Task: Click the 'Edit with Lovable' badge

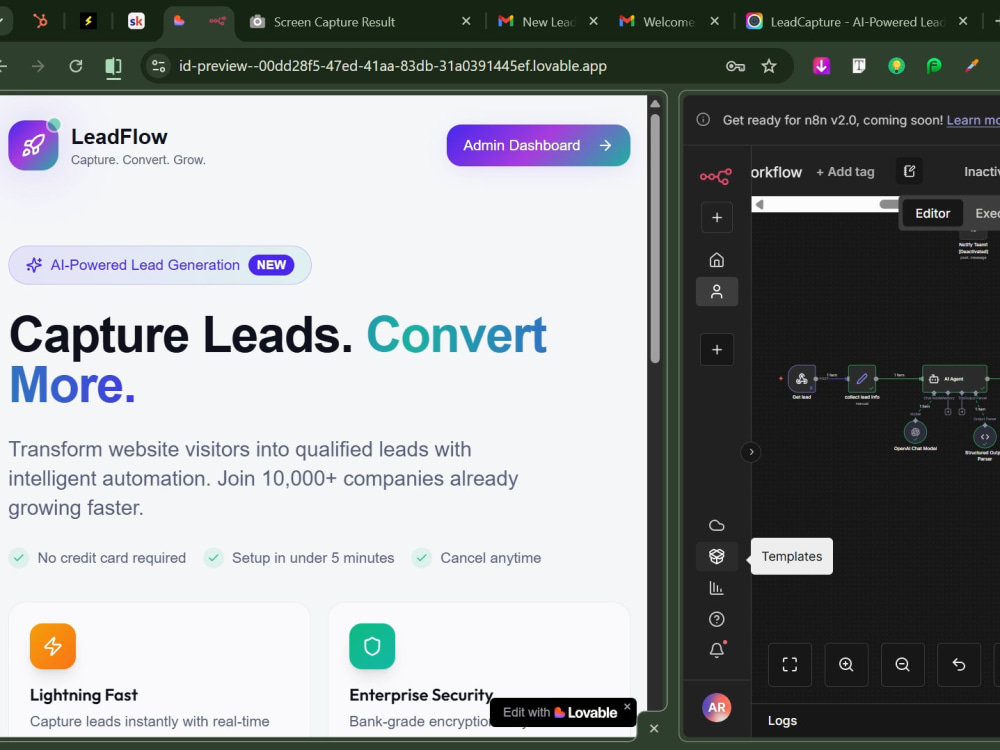Action: point(559,712)
